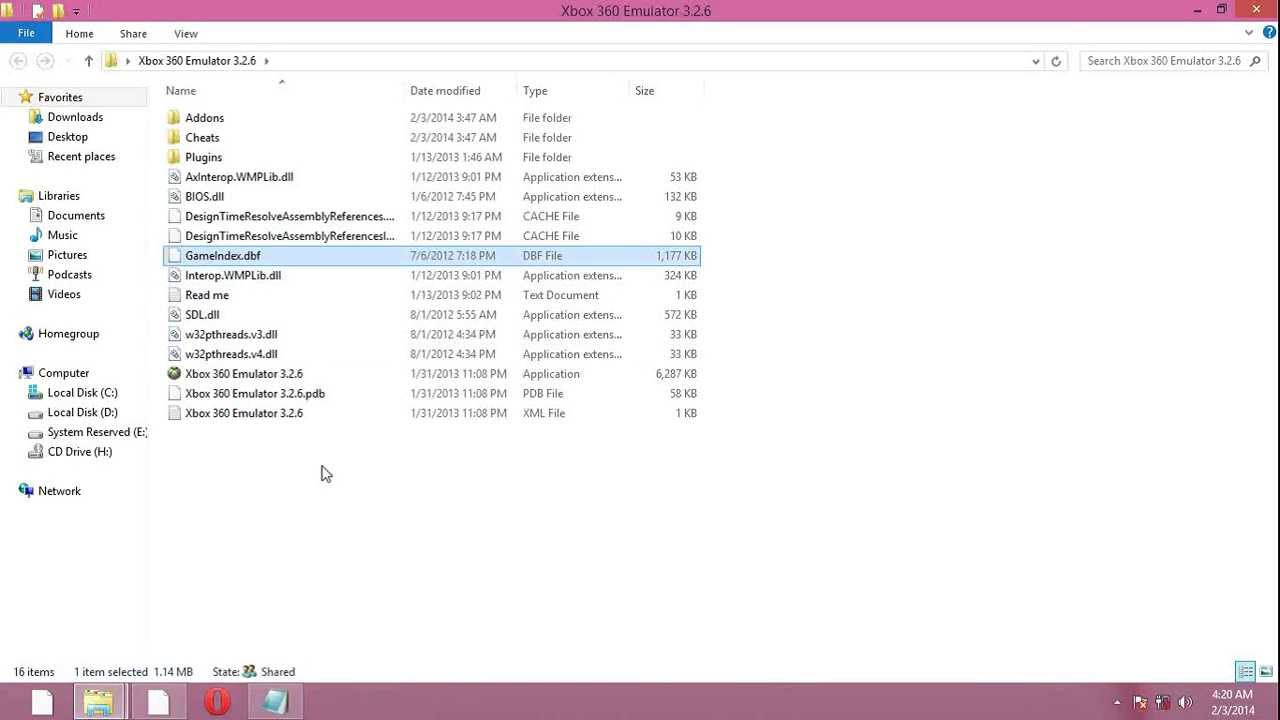Image resolution: width=1280 pixels, height=720 pixels.
Task: Click the Xbox 360 Emulator 3.2.6 breadcrumb
Action: point(197,61)
